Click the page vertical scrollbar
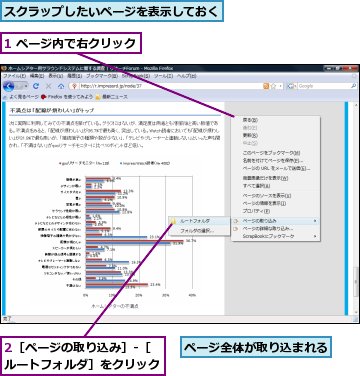The image size is (360, 376). tap(356, 208)
